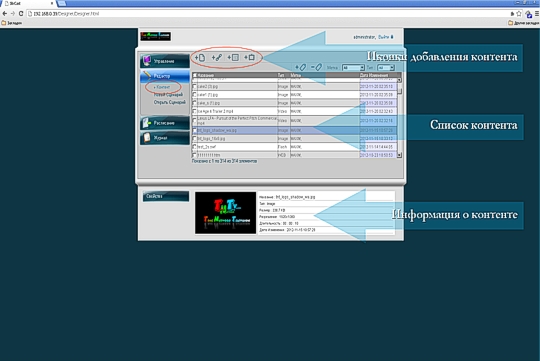Click the remove tag (minus) icon

(x=316, y=67)
